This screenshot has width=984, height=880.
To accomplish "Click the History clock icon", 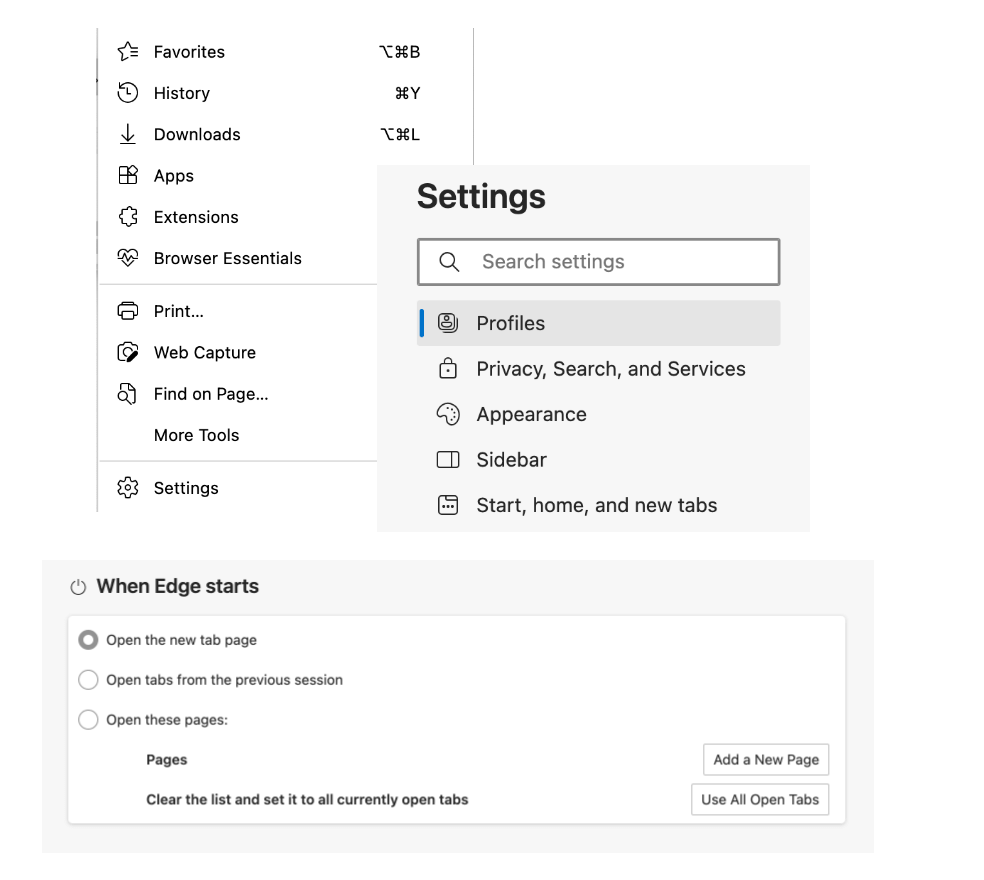I will point(127,93).
